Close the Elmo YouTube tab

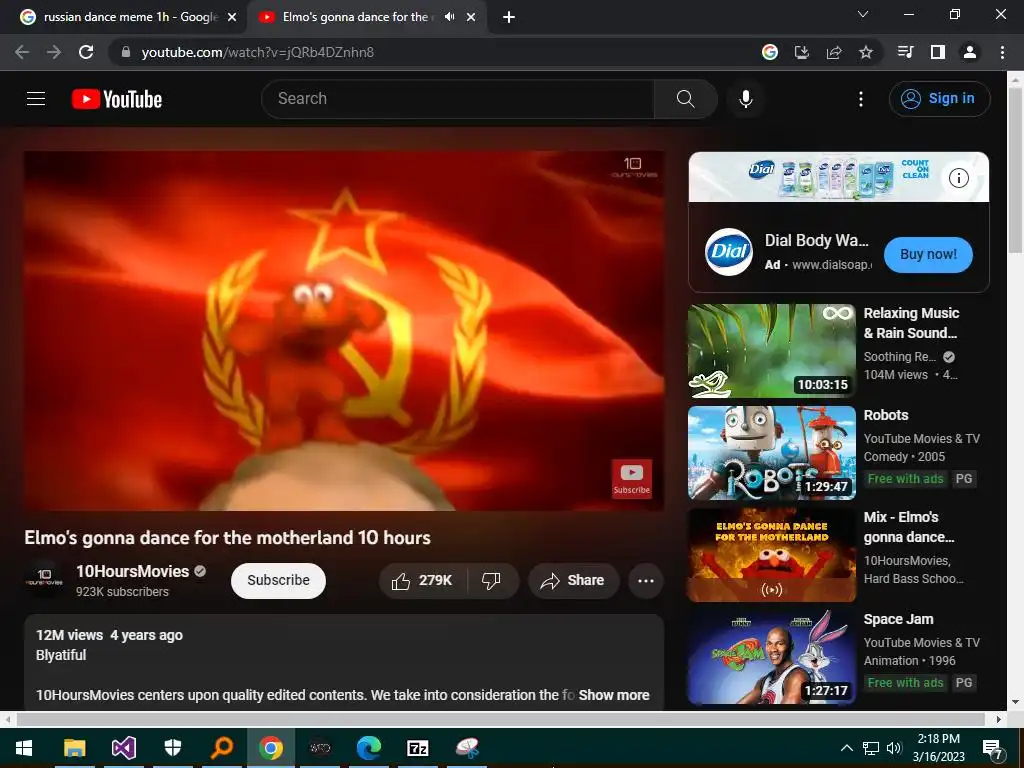coord(471,18)
